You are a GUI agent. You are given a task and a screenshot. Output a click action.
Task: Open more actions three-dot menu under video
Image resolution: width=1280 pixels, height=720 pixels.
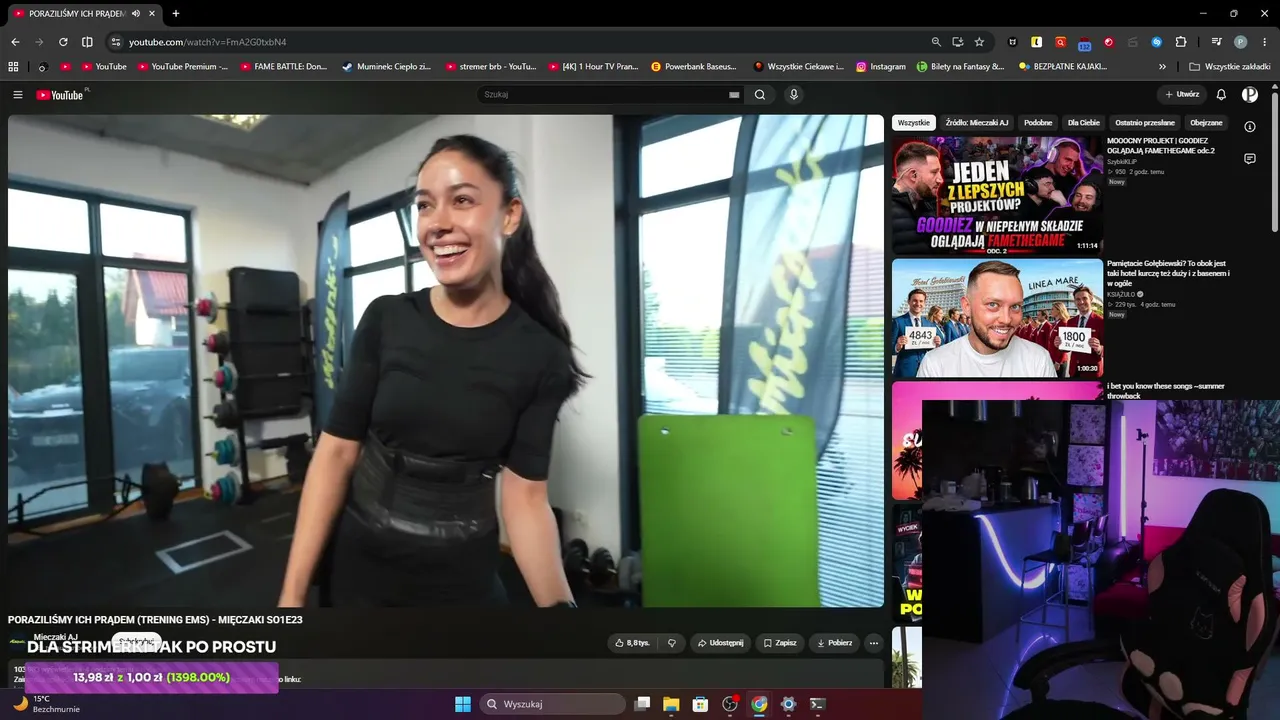pyautogui.click(x=874, y=643)
